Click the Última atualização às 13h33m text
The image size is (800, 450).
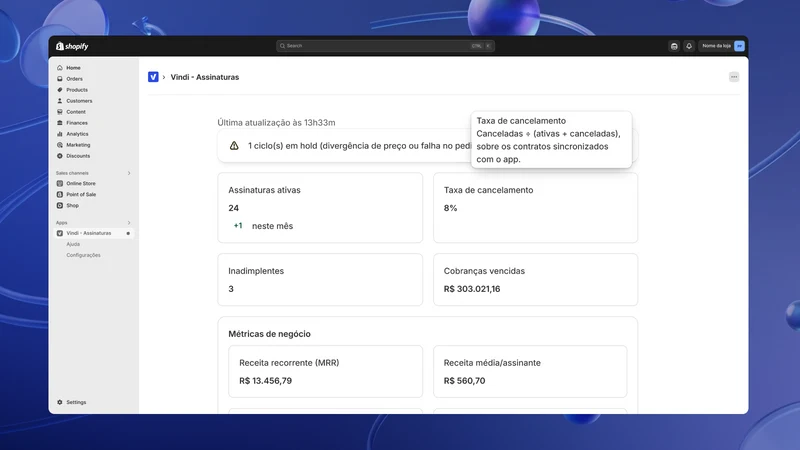(x=277, y=122)
